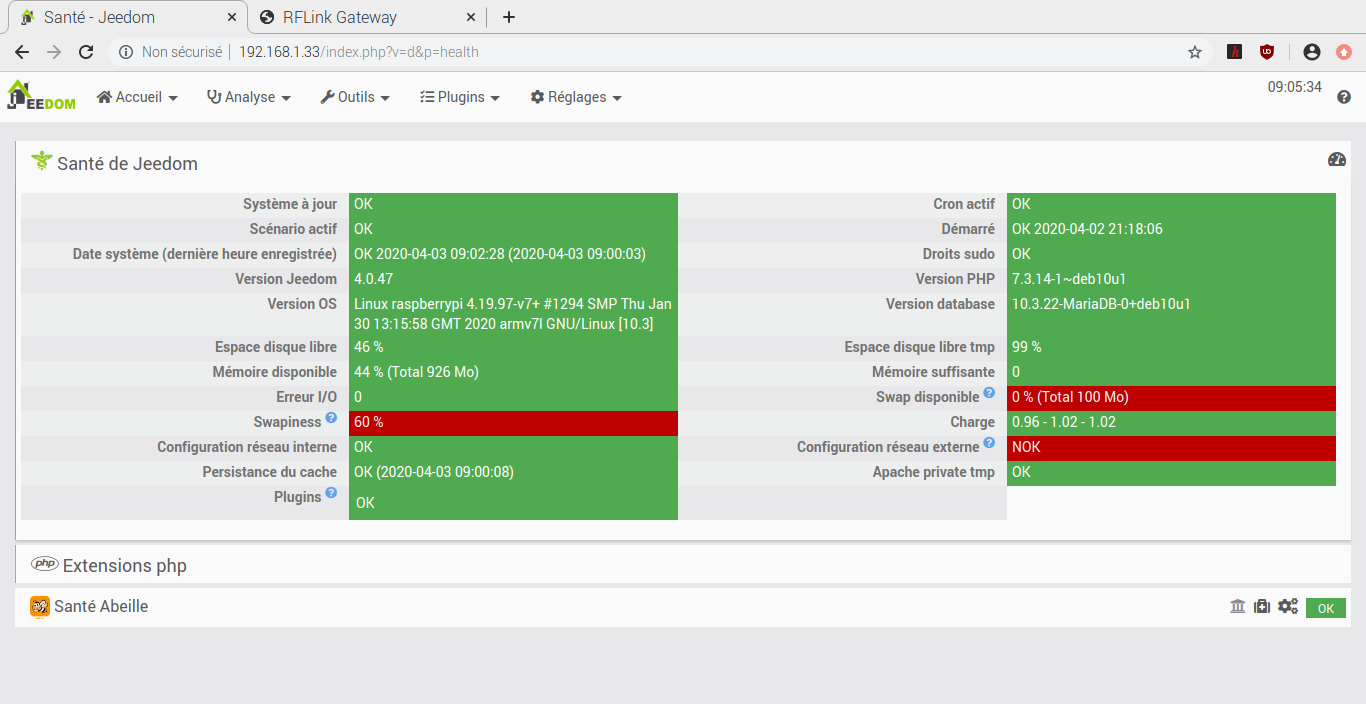Click the Mémoire suffisante label
This screenshot has width=1366, height=704.
click(934, 372)
